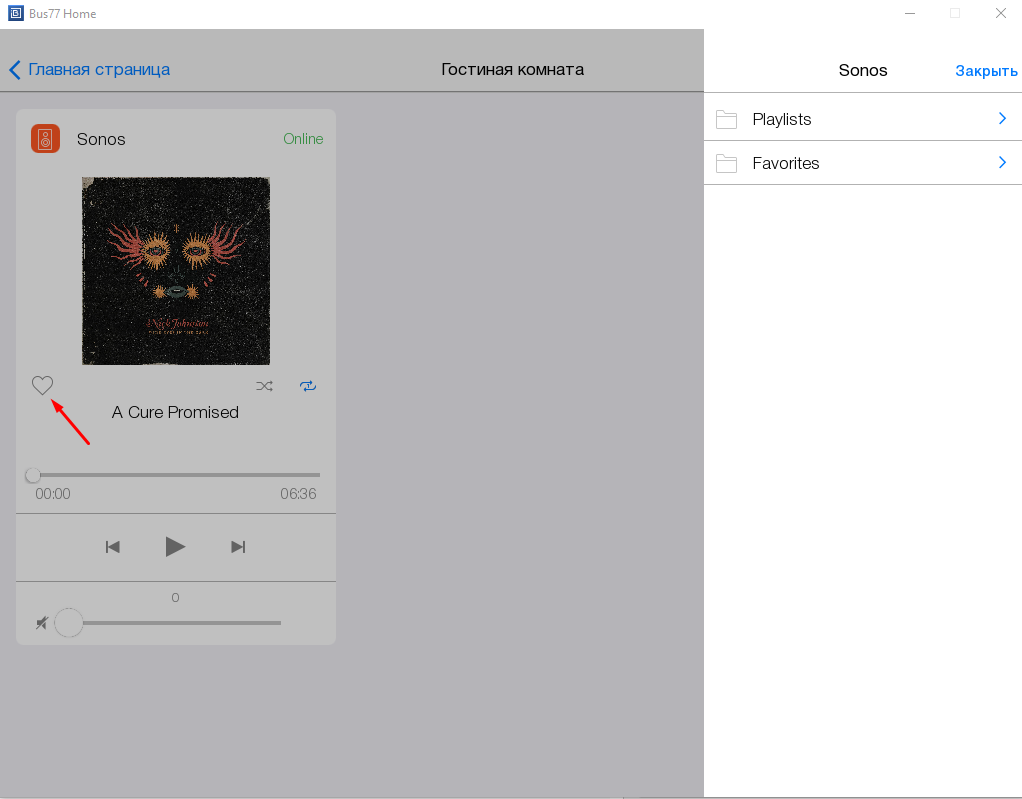The image size is (1022, 799).
Task: Expand the Playlists chevron arrow
Action: click(1002, 119)
